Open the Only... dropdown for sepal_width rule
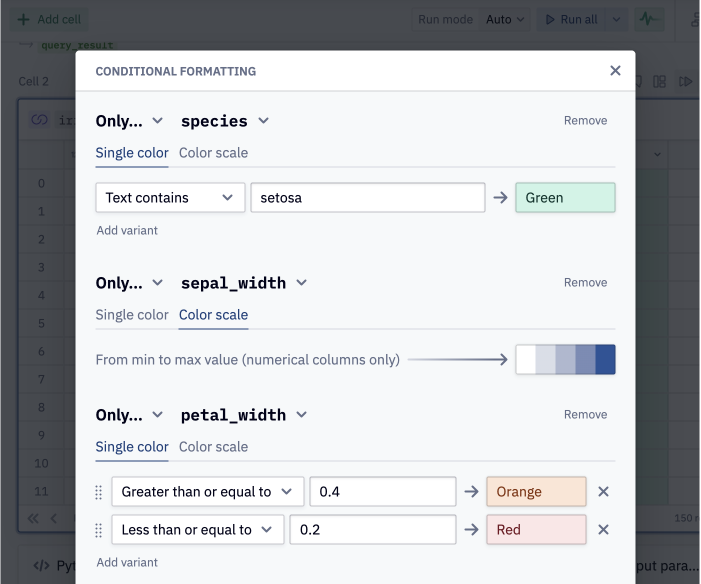This screenshot has height=584, width=701. 129,283
